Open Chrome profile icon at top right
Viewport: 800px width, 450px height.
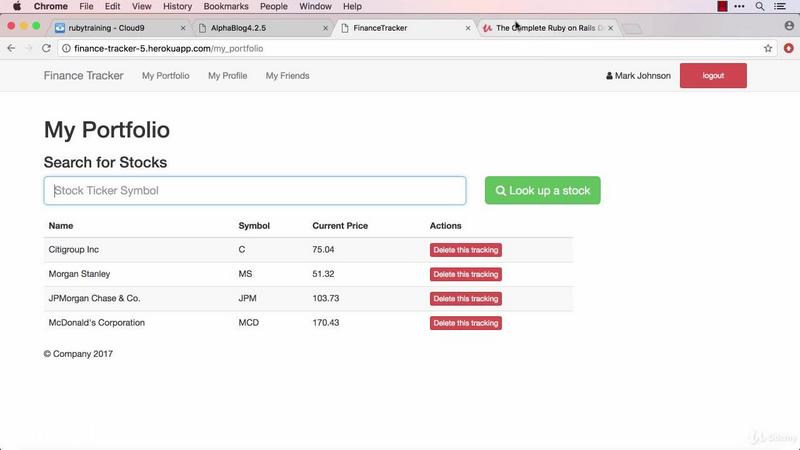pos(789,26)
